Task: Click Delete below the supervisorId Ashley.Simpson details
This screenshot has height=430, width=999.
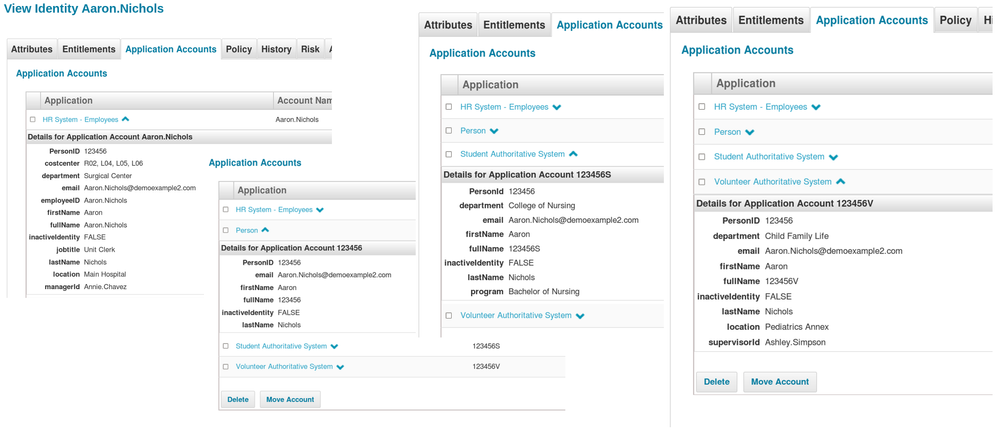Action: (716, 382)
